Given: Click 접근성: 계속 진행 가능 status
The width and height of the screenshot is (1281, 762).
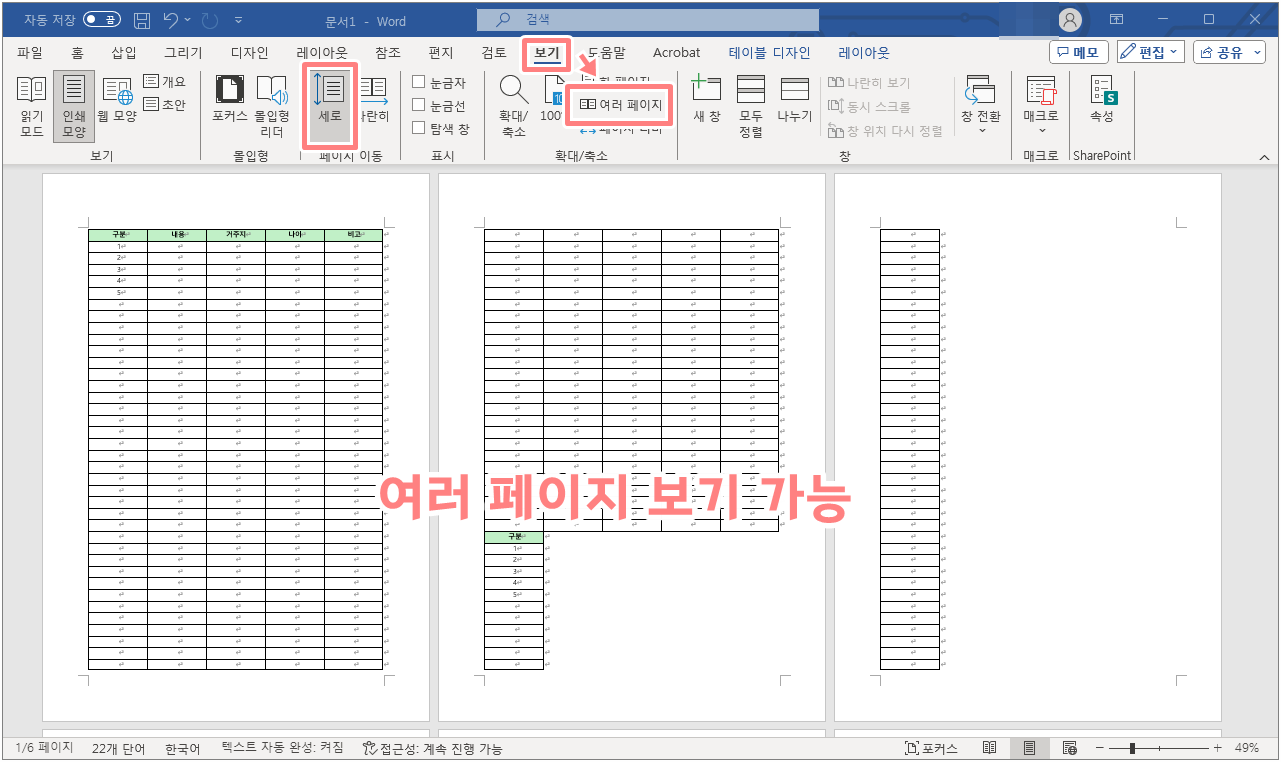Looking at the screenshot, I should click(x=433, y=748).
